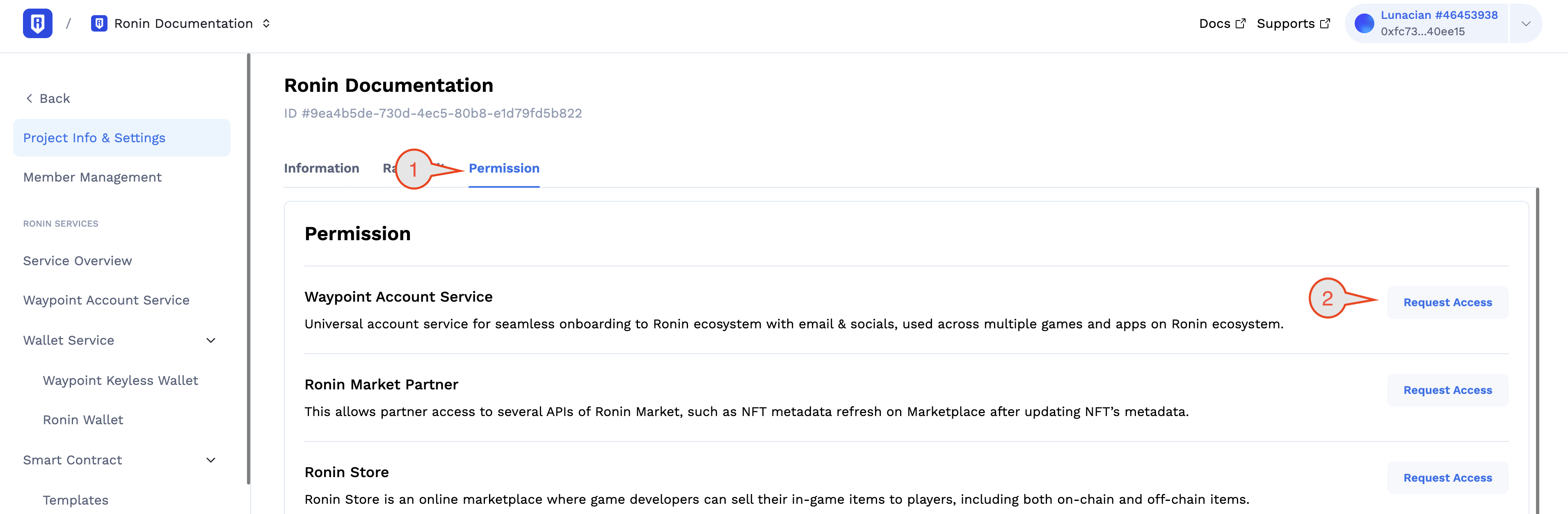Screen dimensions: 1568x514
Task: Request Access for Ronin Market Partner
Action: pyautogui.click(x=1447, y=390)
